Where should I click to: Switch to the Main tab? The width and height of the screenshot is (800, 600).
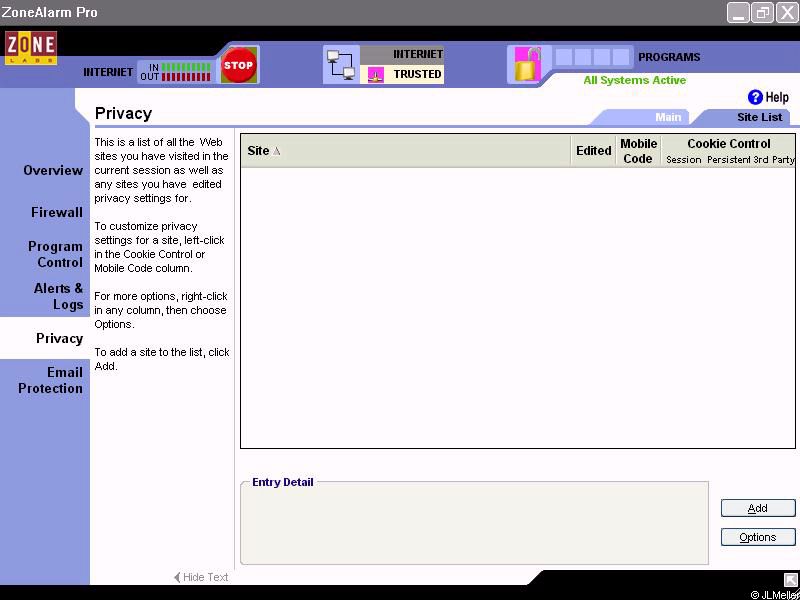point(668,117)
